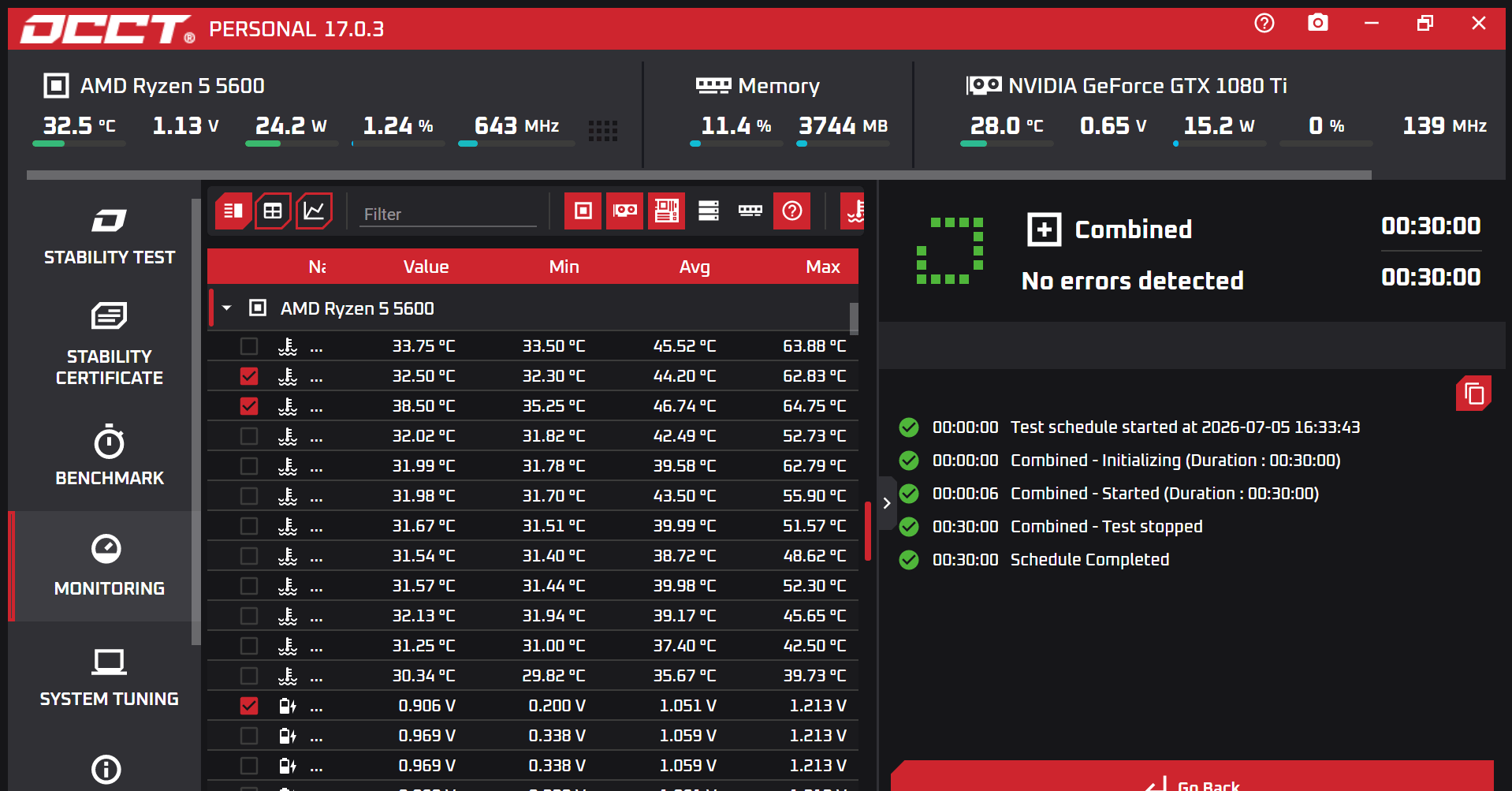Click the NVIDIA GeForce GPU header icon

[984, 85]
